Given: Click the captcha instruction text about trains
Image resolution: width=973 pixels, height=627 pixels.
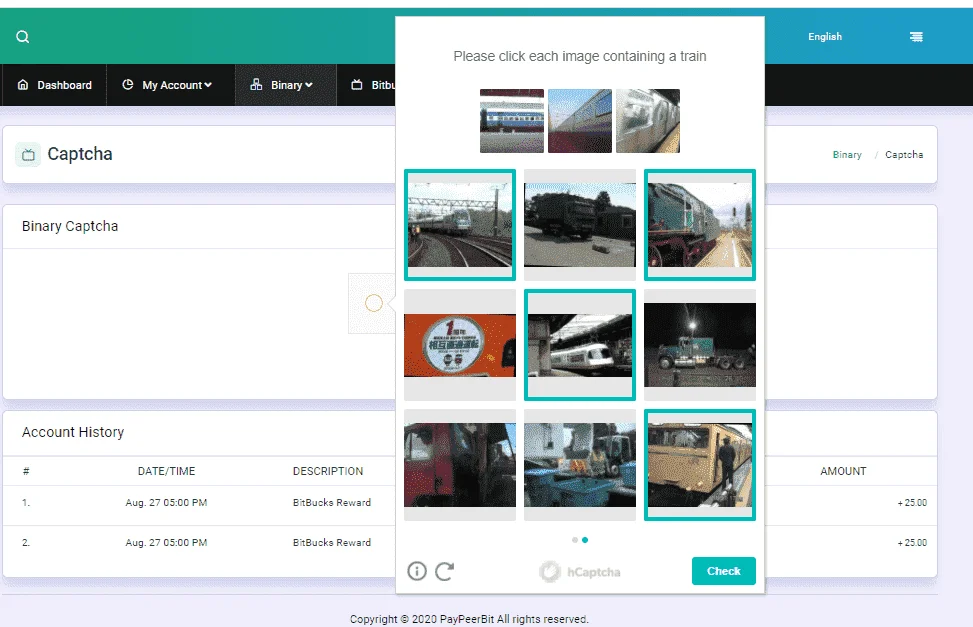Looking at the screenshot, I should (580, 56).
